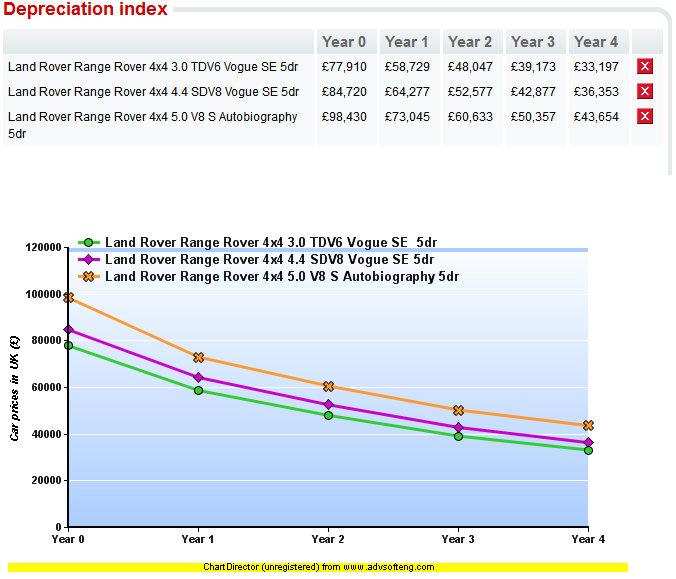
Task: Click green Year 0 data point
Action: coord(69,345)
